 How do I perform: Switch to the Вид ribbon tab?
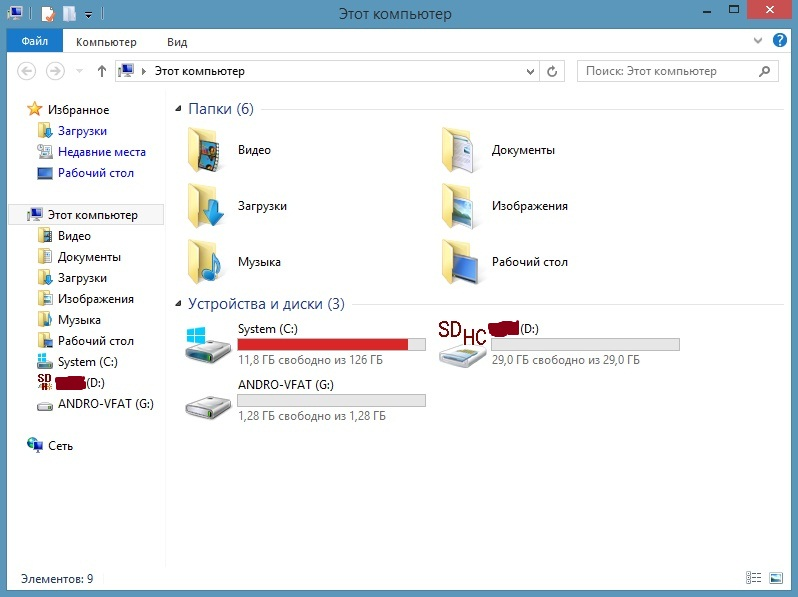pyautogui.click(x=177, y=42)
